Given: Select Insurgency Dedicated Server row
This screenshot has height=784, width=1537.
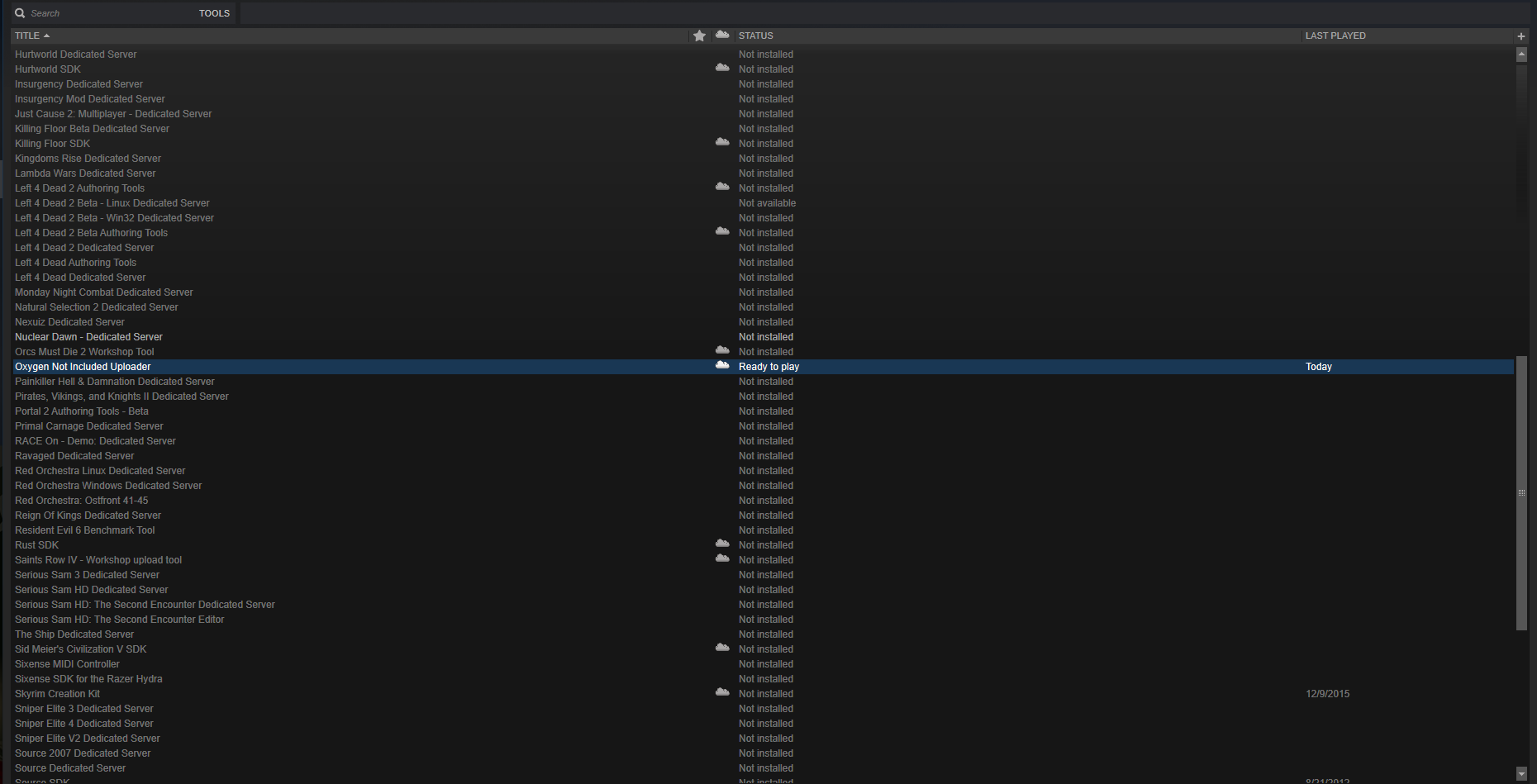Looking at the screenshot, I should tap(79, 84).
